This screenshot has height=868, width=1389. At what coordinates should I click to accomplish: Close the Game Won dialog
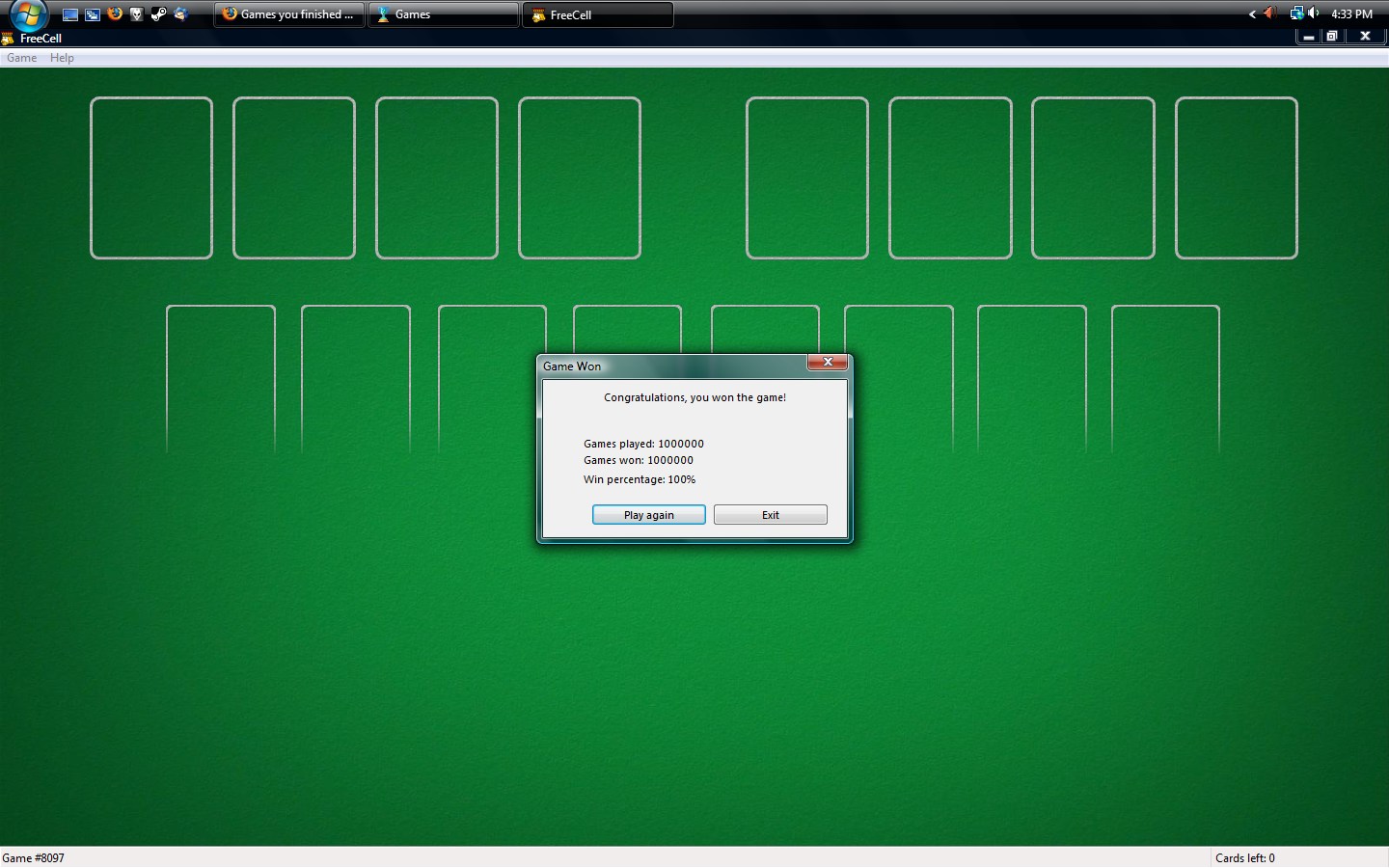point(828,362)
